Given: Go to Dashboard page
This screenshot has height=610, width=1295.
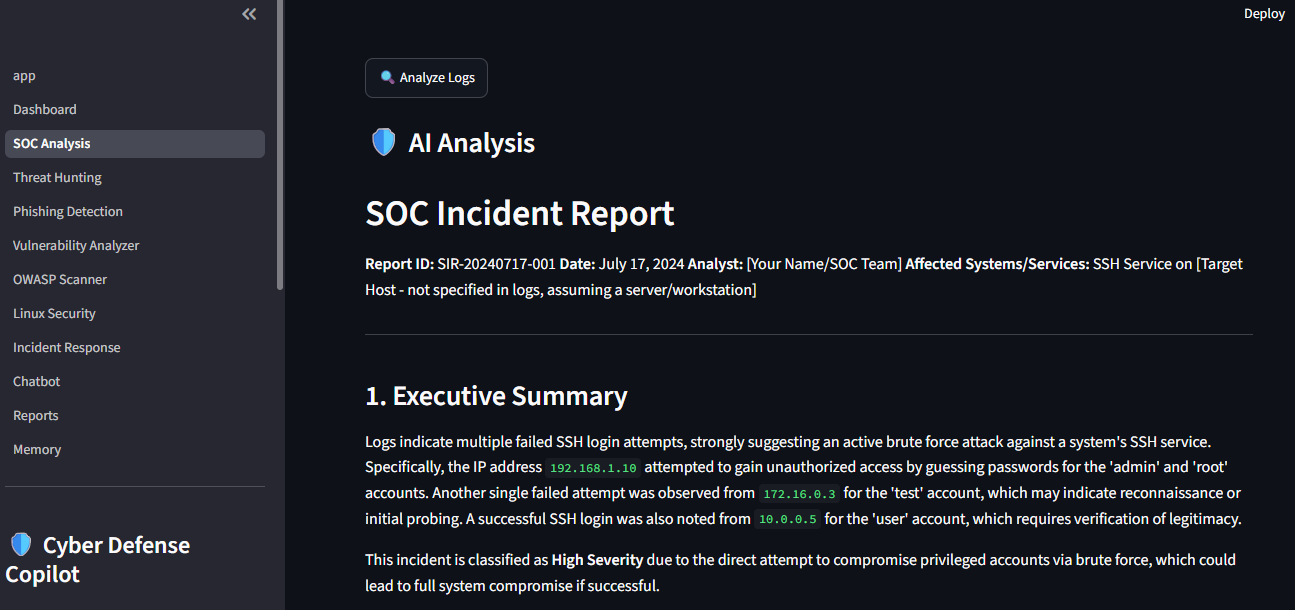Looking at the screenshot, I should click(x=135, y=110).
